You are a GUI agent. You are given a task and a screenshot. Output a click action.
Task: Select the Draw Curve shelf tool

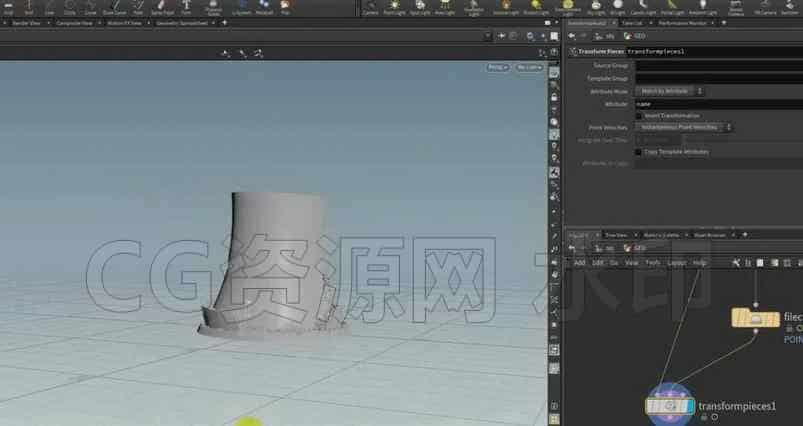[114, 7]
